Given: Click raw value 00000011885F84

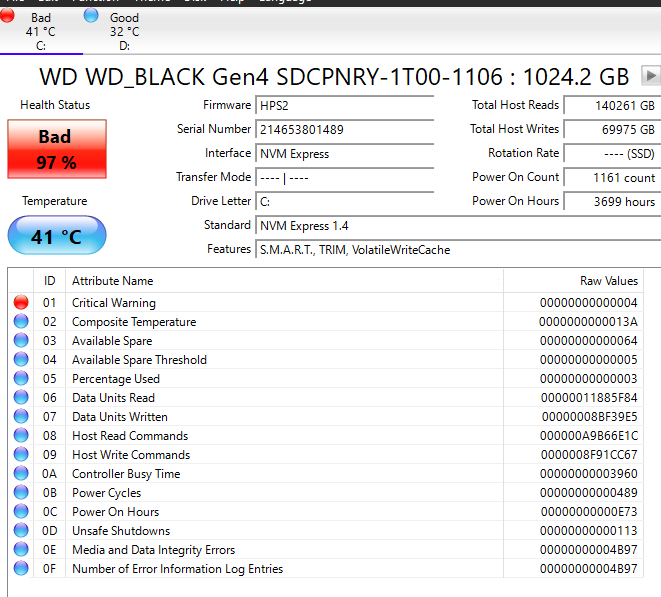Looking at the screenshot, I should (589, 398).
